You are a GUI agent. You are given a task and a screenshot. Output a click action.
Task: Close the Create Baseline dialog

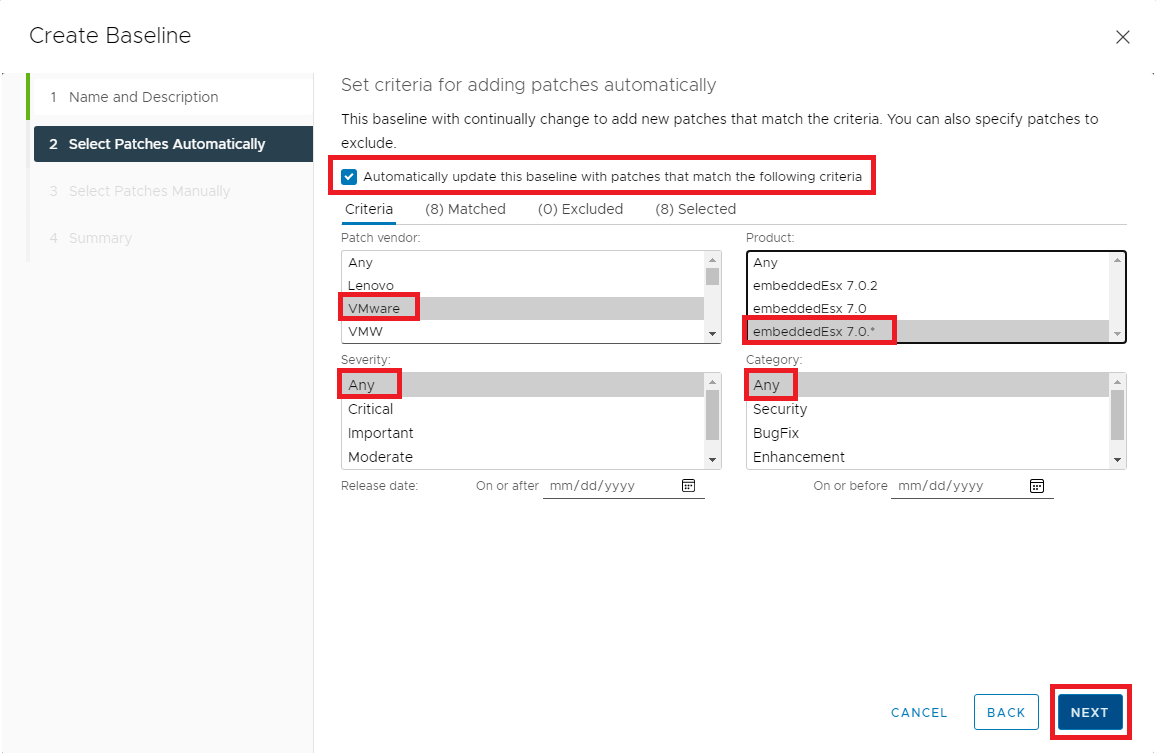(1122, 37)
